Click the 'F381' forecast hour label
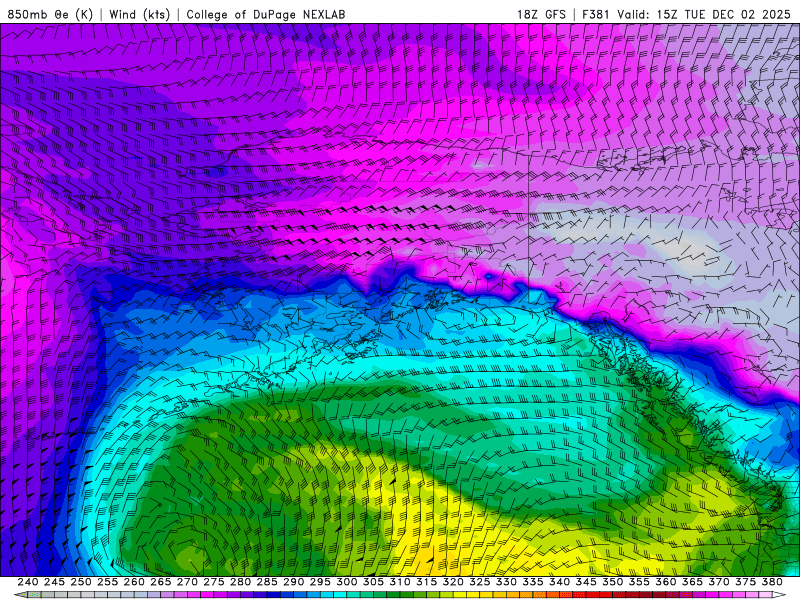The height and width of the screenshot is (600, 800). 596,14
